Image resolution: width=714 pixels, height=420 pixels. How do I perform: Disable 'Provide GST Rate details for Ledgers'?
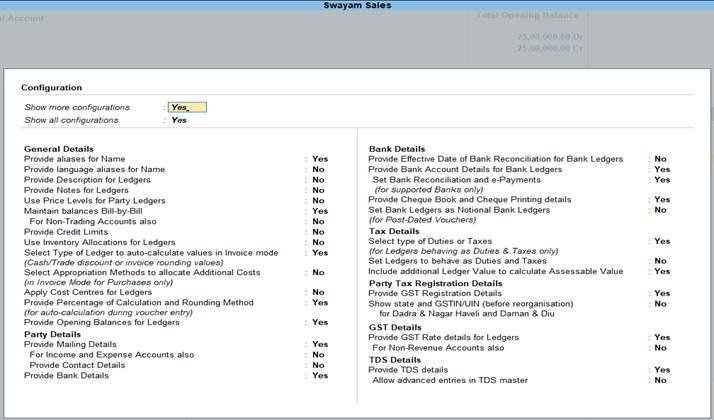[x=661, y=338]
